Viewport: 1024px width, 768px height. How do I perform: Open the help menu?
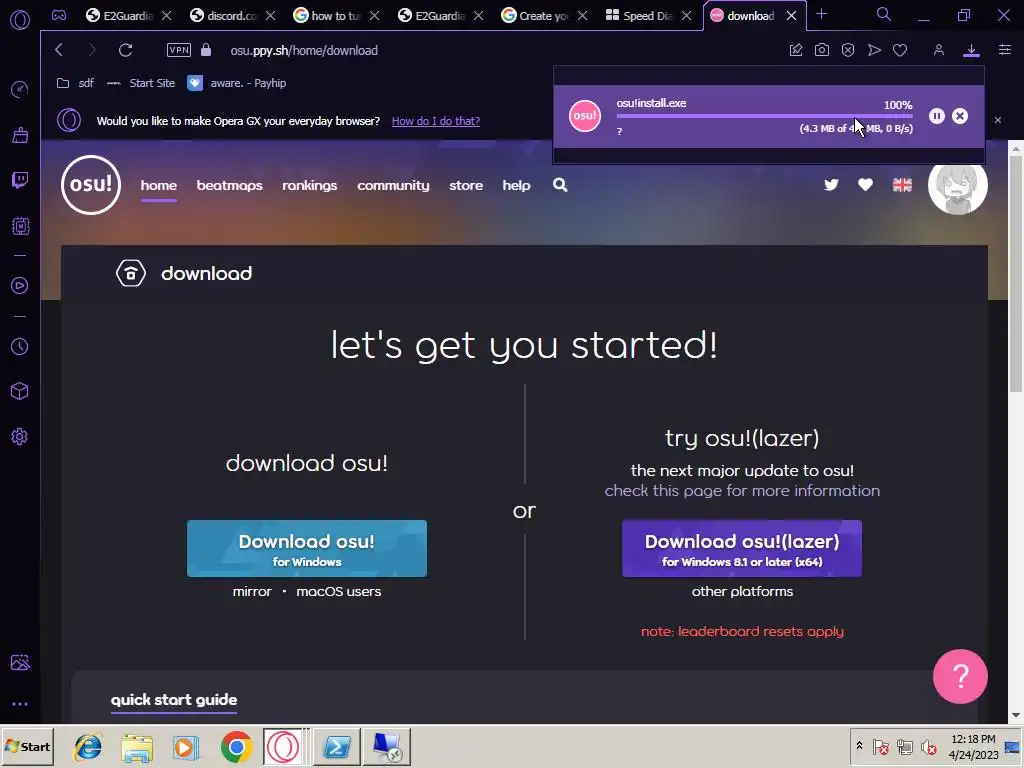(516, 185)
